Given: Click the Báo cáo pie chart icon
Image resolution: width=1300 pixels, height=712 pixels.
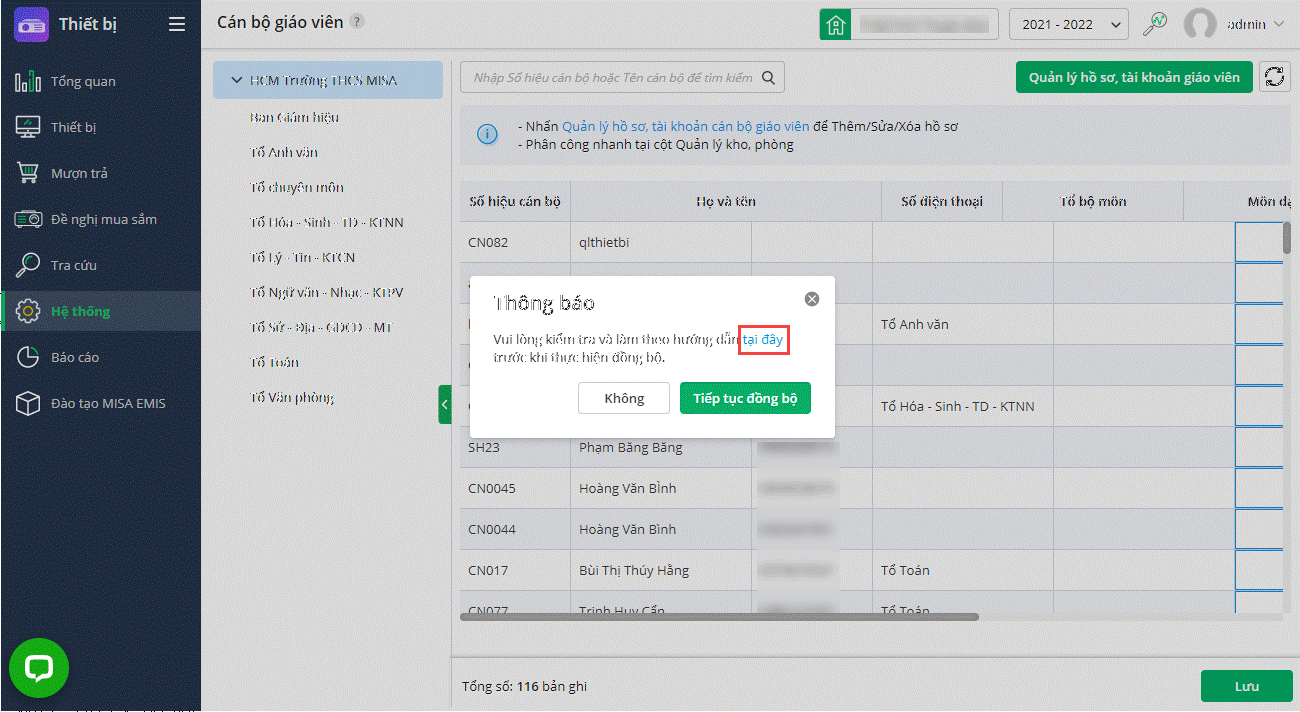Looking at the screenshot, I should coord(28,357).
